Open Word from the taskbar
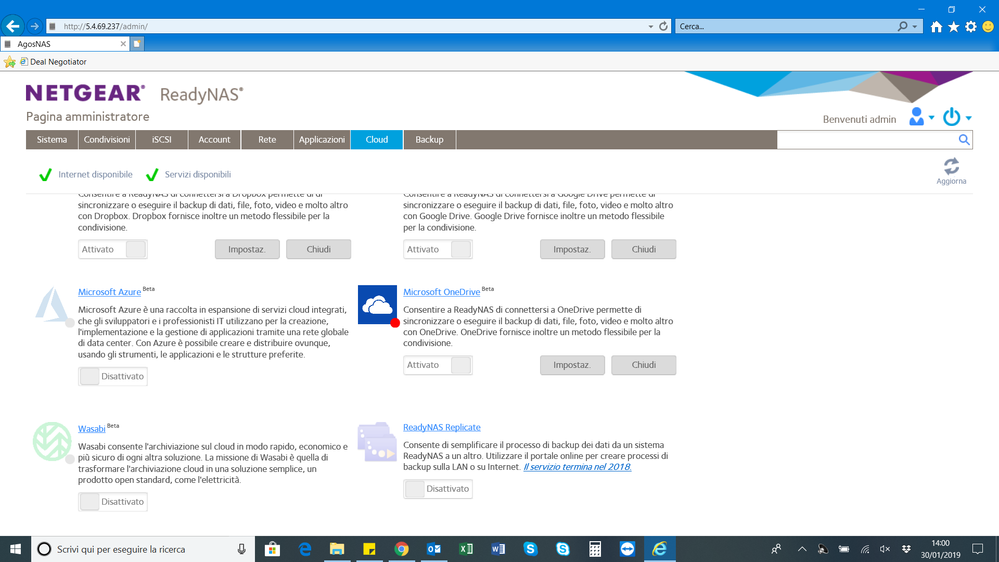The width and height of the screenshot is (999, 562). click(498, 549)
